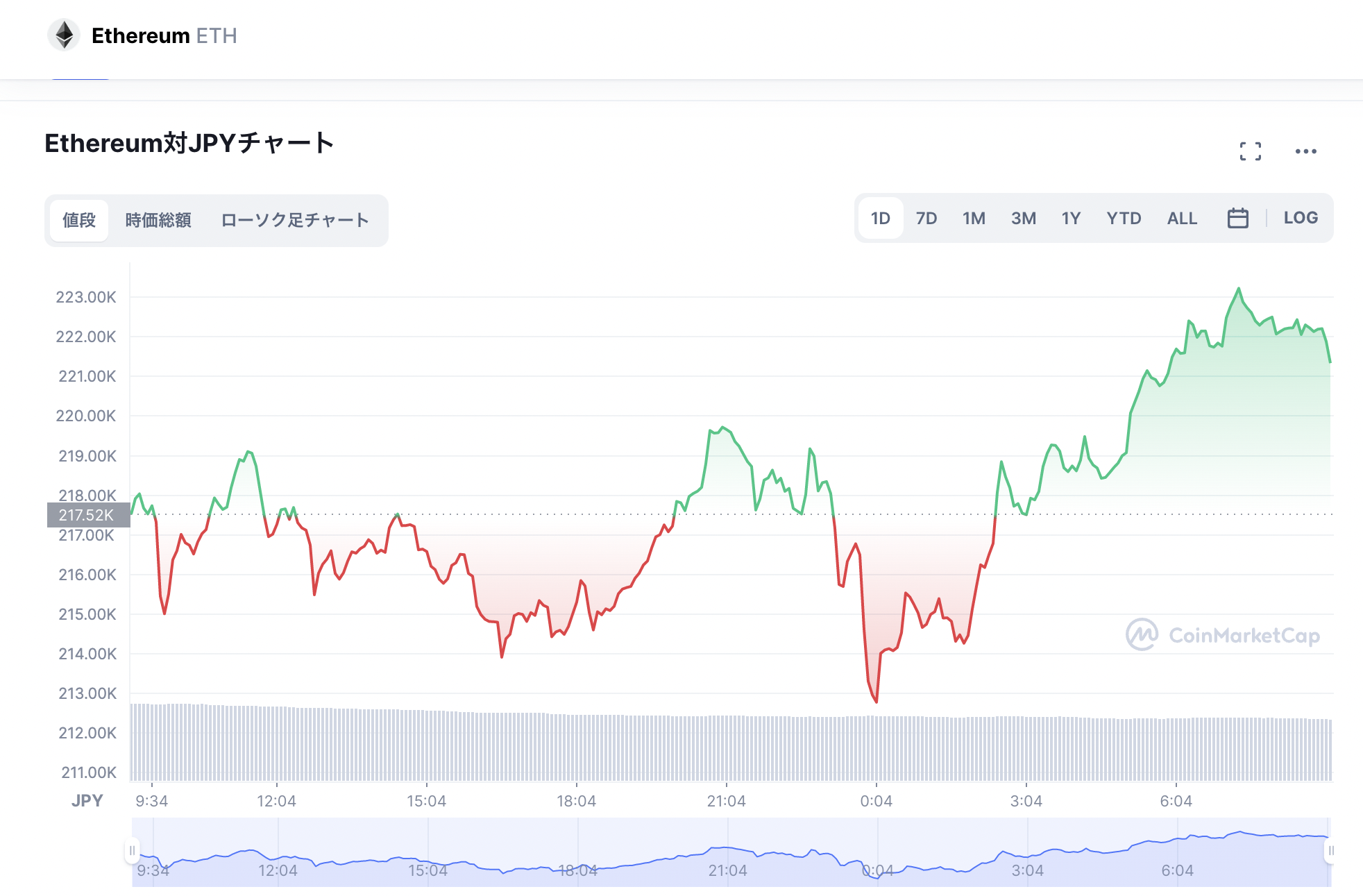The width and height of the screenshot is (1363, 896).
Task: Toggle the LOG scale button
Action: click(x=1301, y=218)
